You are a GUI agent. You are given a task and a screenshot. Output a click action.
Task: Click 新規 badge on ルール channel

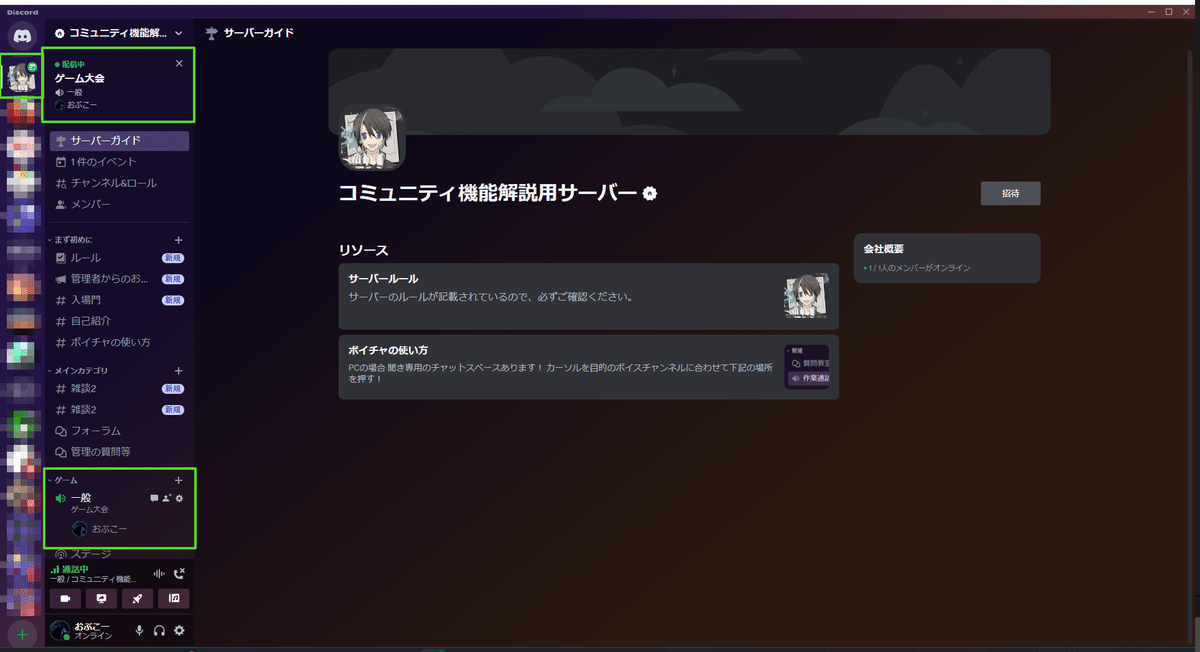173,258
